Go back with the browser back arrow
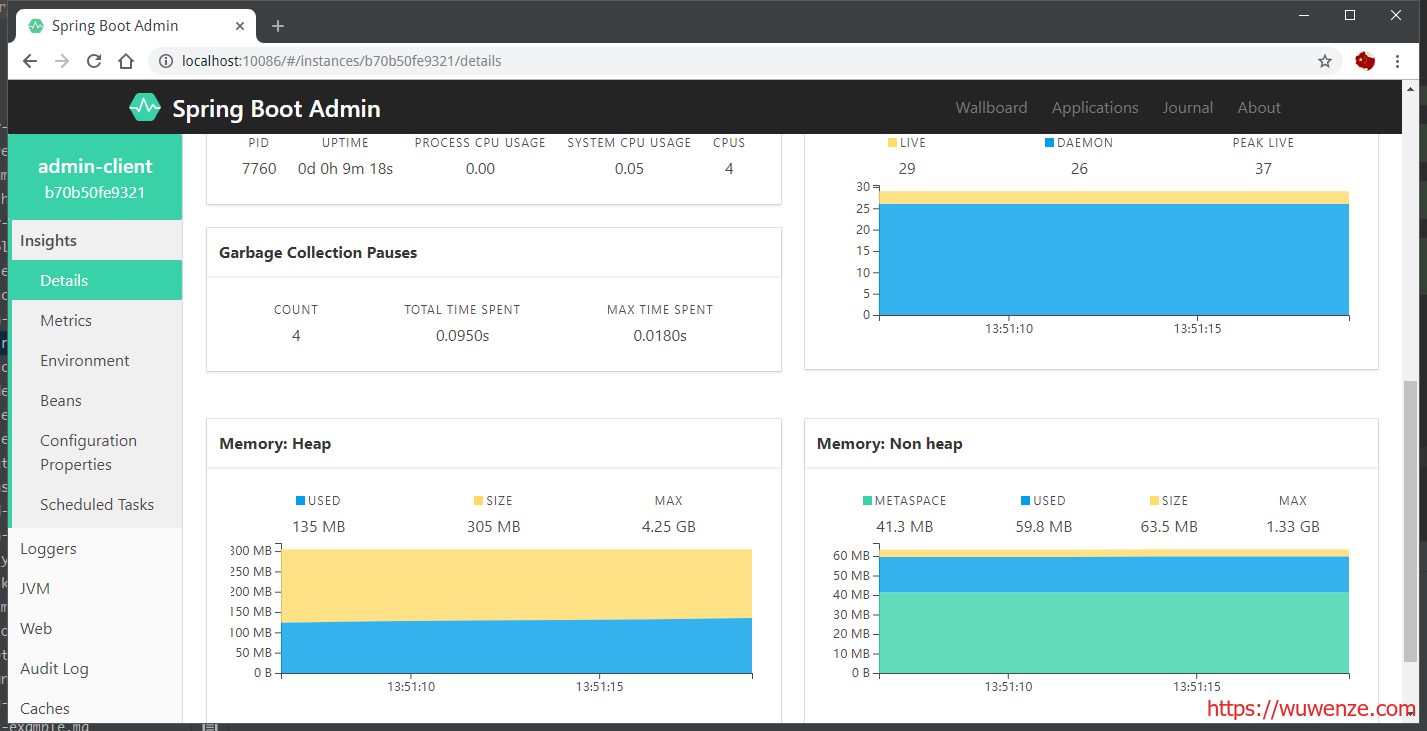The height and width of the screenshot is (731, 1427). tap(30, 61)
